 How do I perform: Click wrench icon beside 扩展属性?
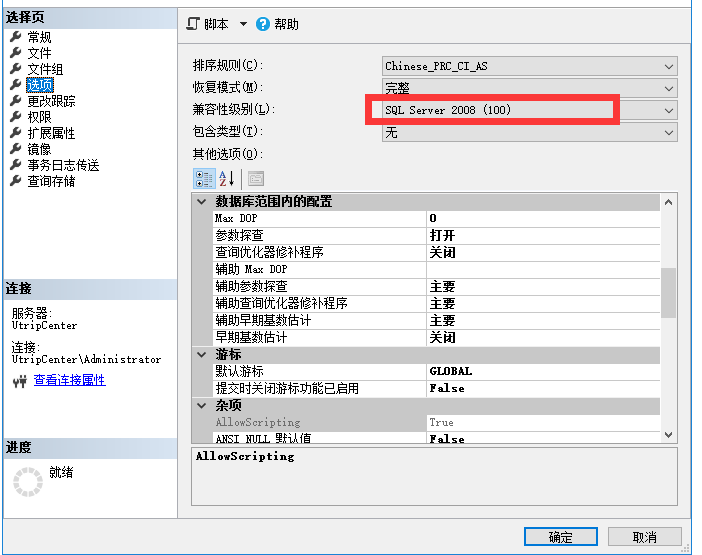(x=16, y=132)
